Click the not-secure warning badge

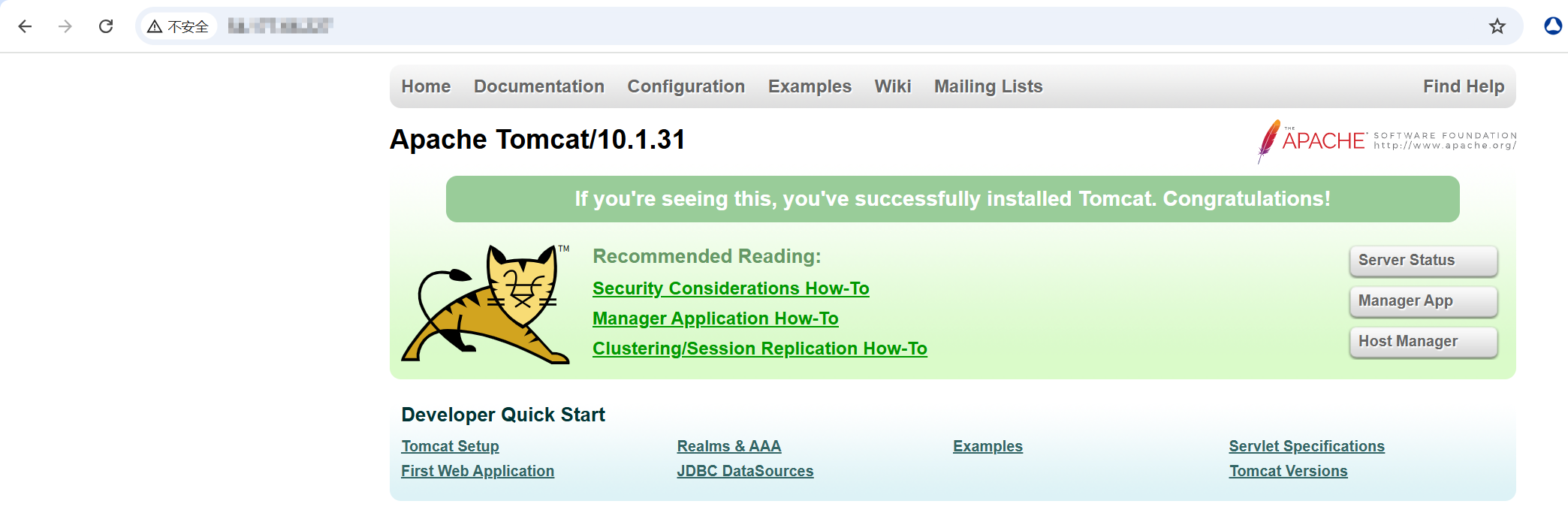click(179, 26)
